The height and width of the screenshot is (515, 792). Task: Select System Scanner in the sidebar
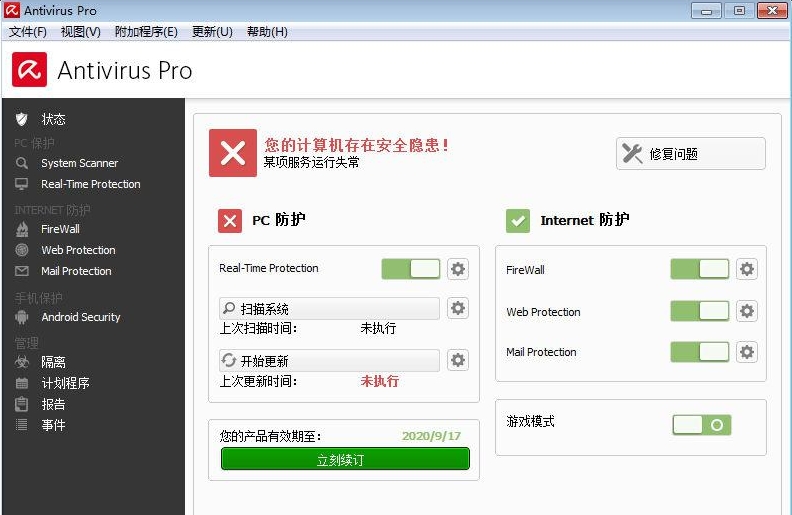coord(79,163)
